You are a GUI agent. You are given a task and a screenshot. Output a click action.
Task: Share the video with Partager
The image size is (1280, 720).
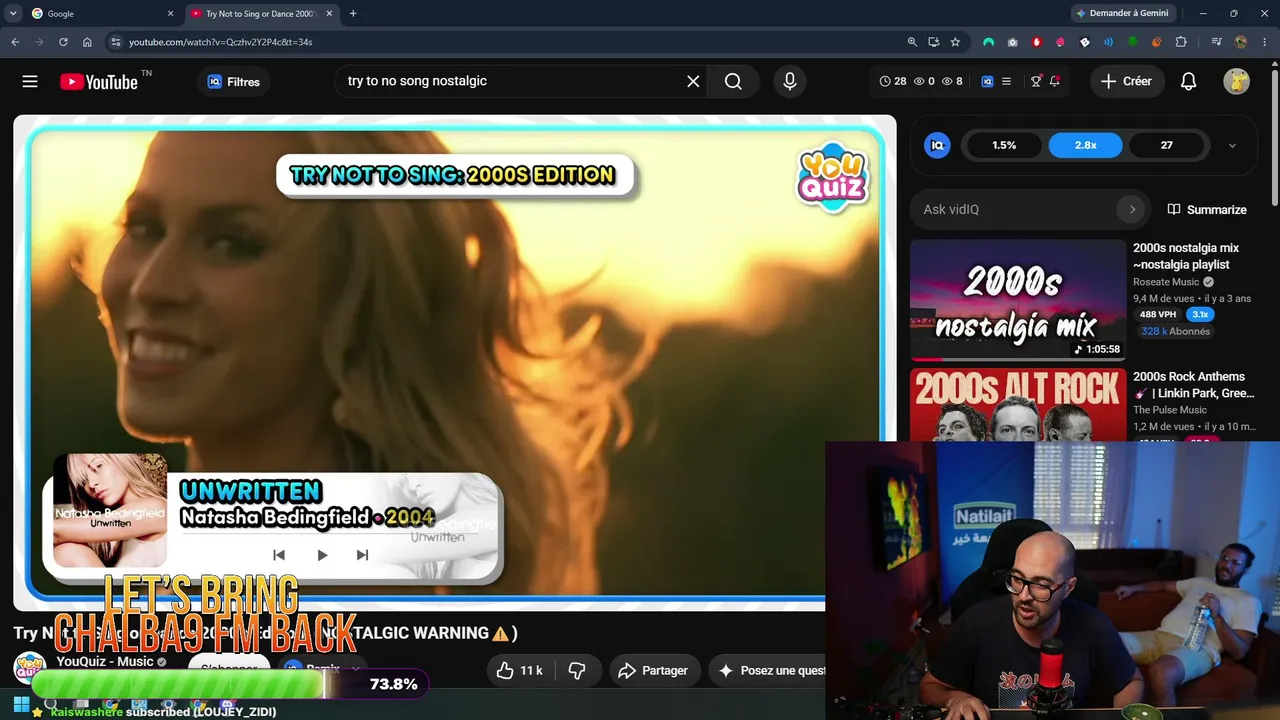pos(654,671)
